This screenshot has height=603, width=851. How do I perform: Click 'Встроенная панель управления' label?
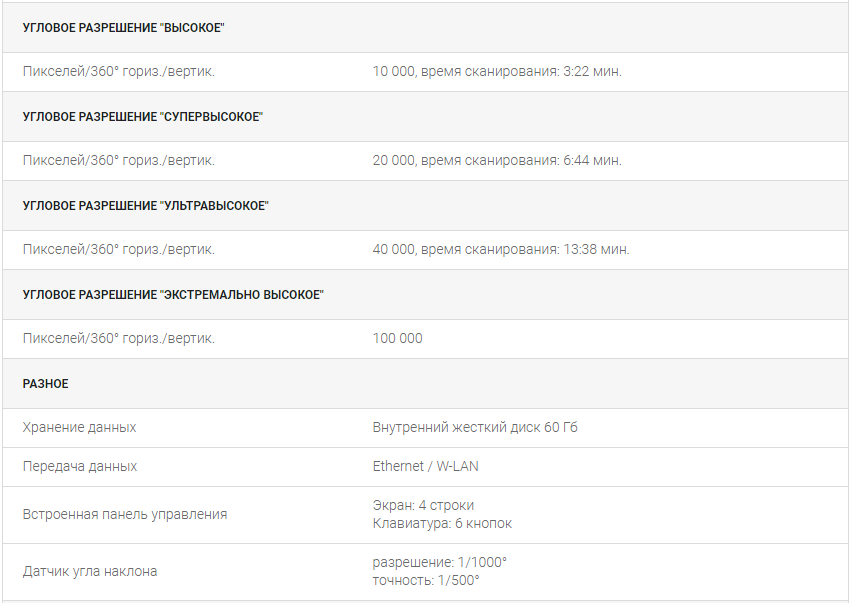pyautogui.click(x=125, y=514)
